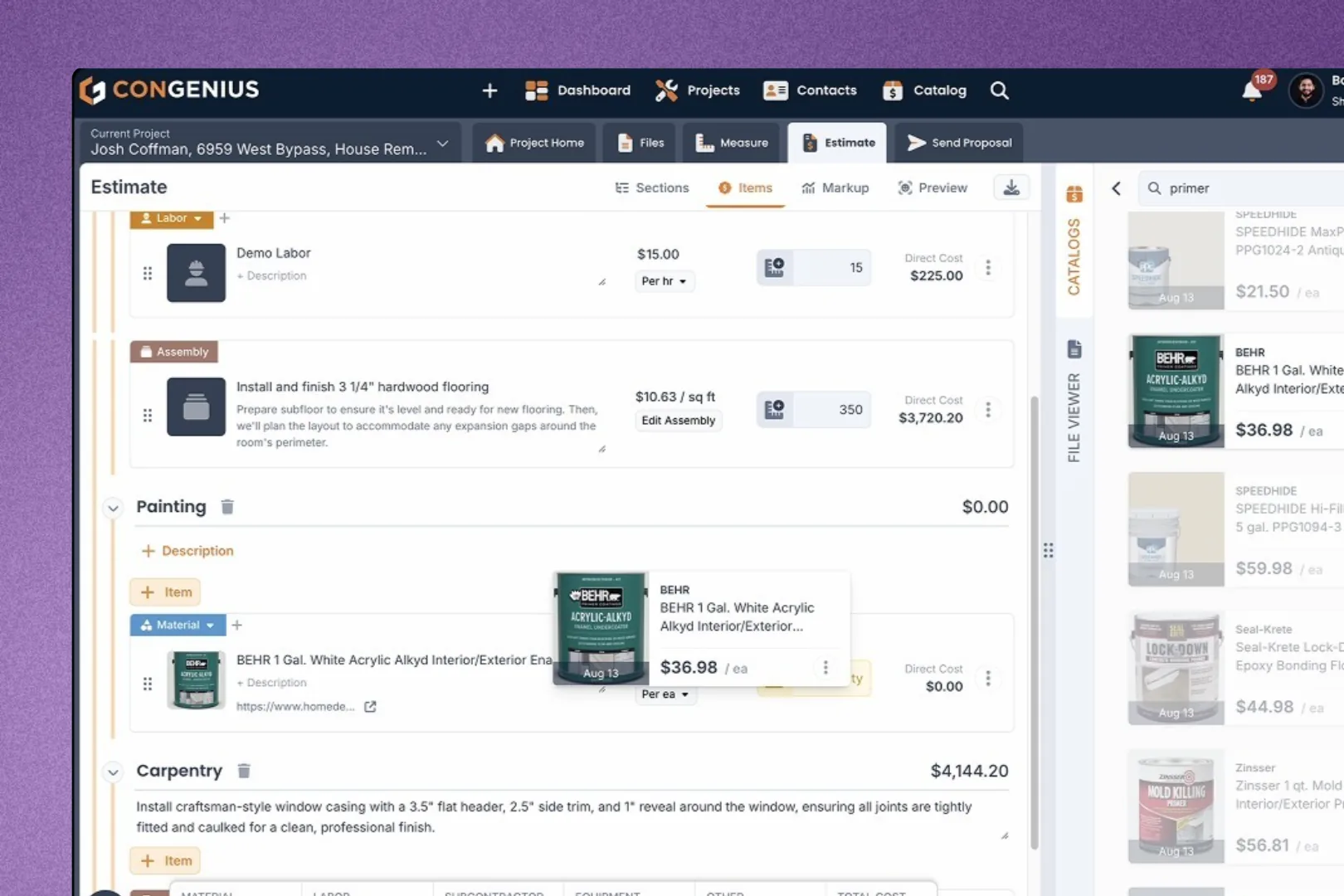Click the quantity calculator icon for hardwood flooring
This screenshot has width=1344, height=896.
774,409
